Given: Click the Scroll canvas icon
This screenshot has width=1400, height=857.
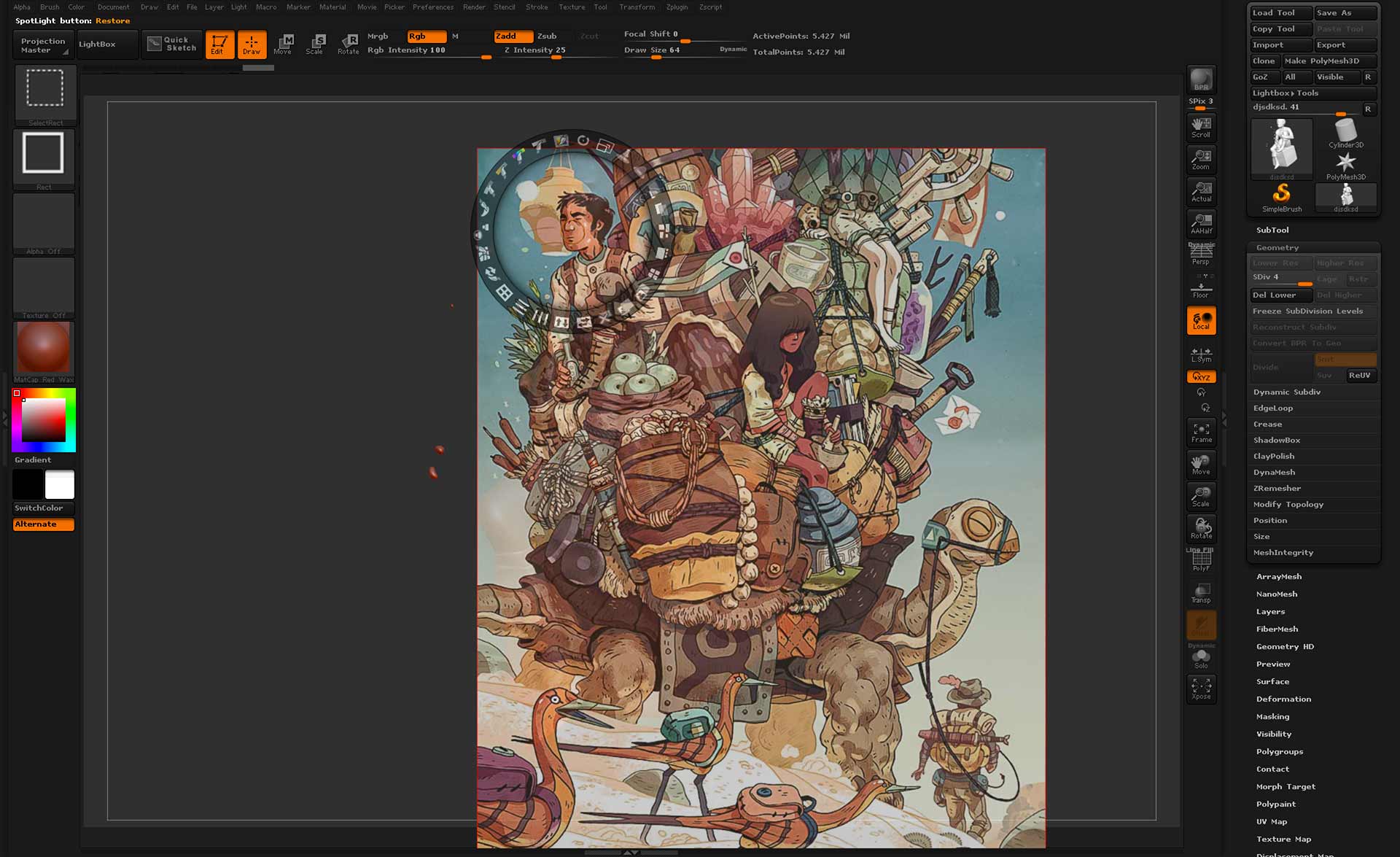Looking at the screenshot, I should coord(1201,127).
